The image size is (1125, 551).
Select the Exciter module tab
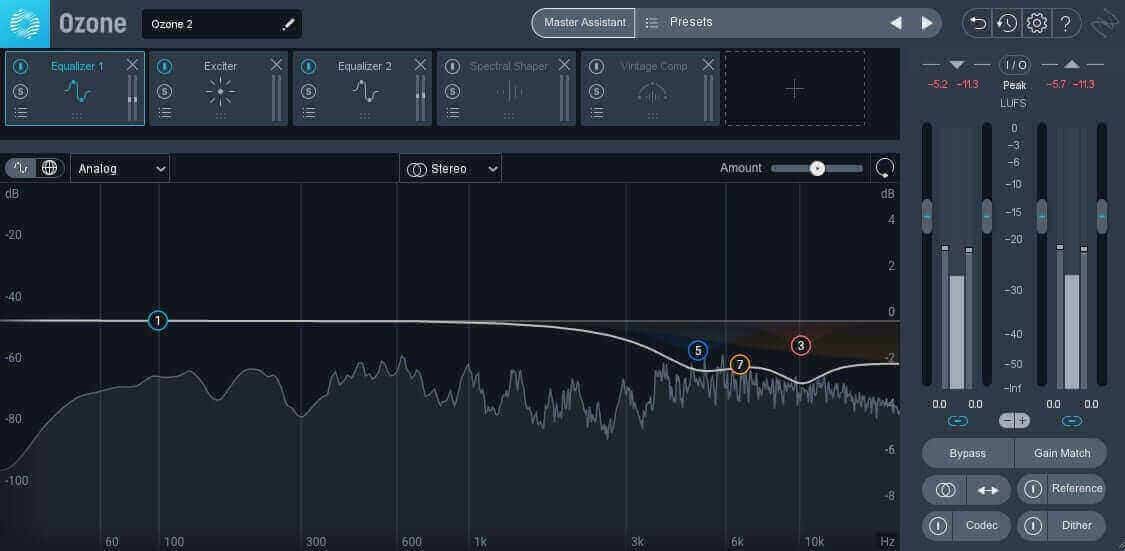tap(220, 88)
